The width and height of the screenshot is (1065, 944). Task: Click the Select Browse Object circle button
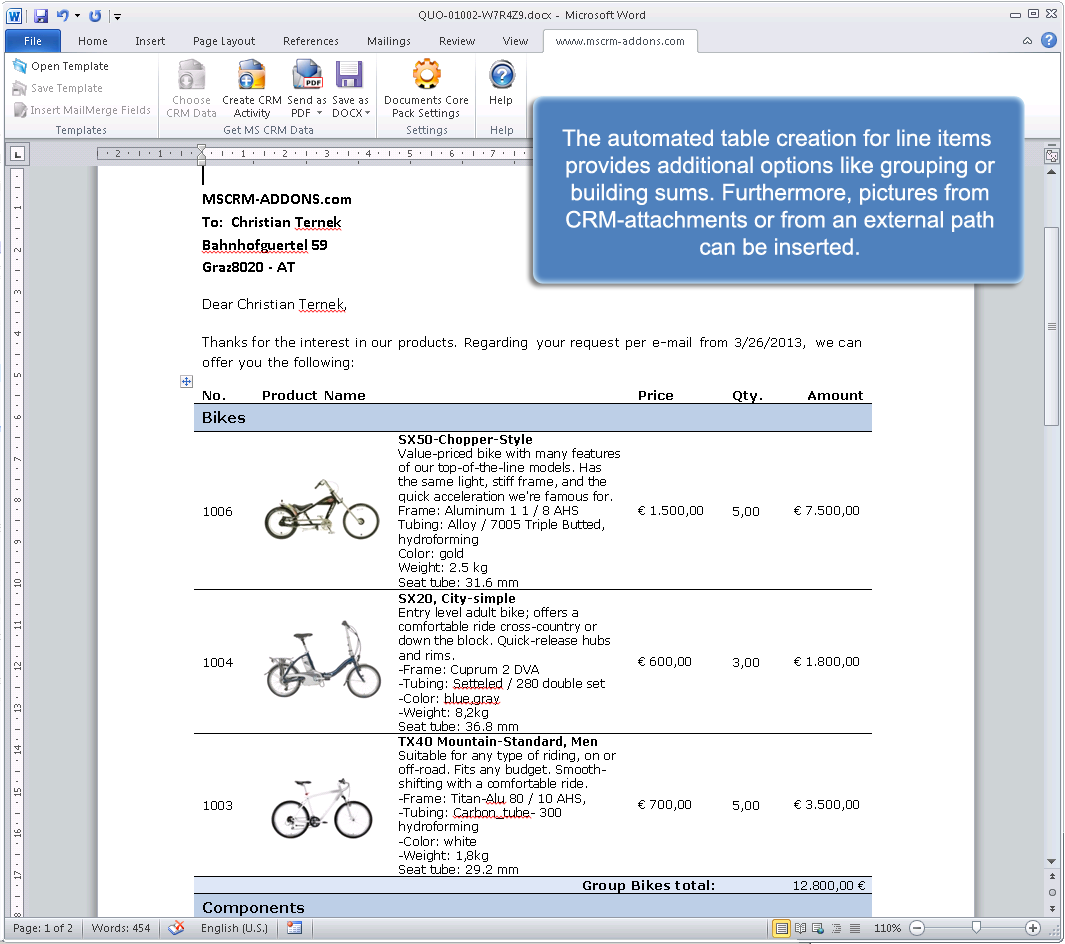tap(1051, 892)
